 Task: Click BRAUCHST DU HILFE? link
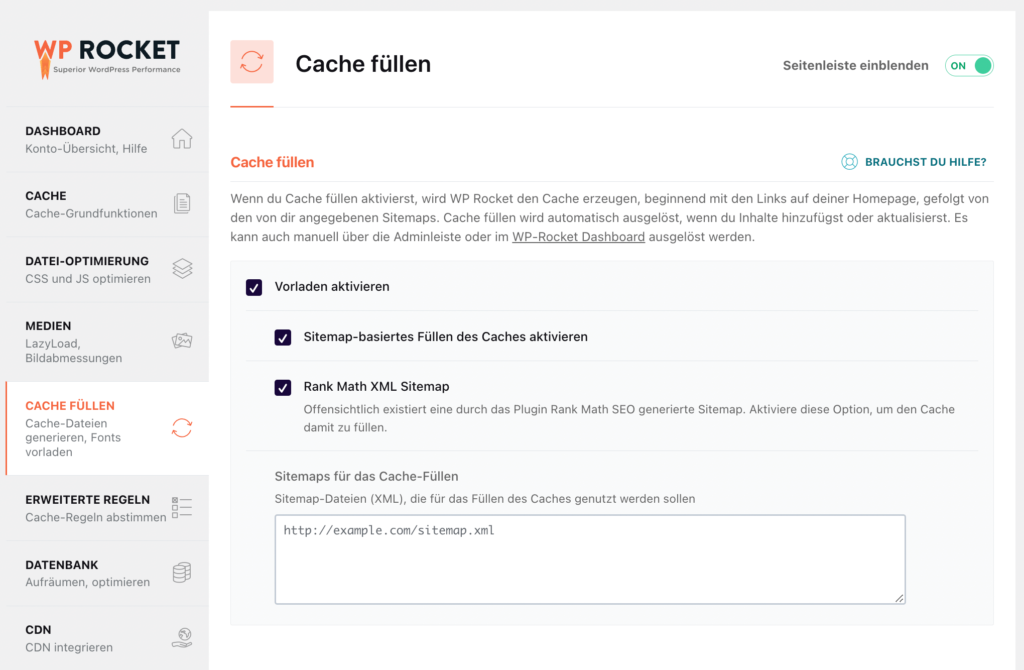pyautogui.click(x=925, y=162)
